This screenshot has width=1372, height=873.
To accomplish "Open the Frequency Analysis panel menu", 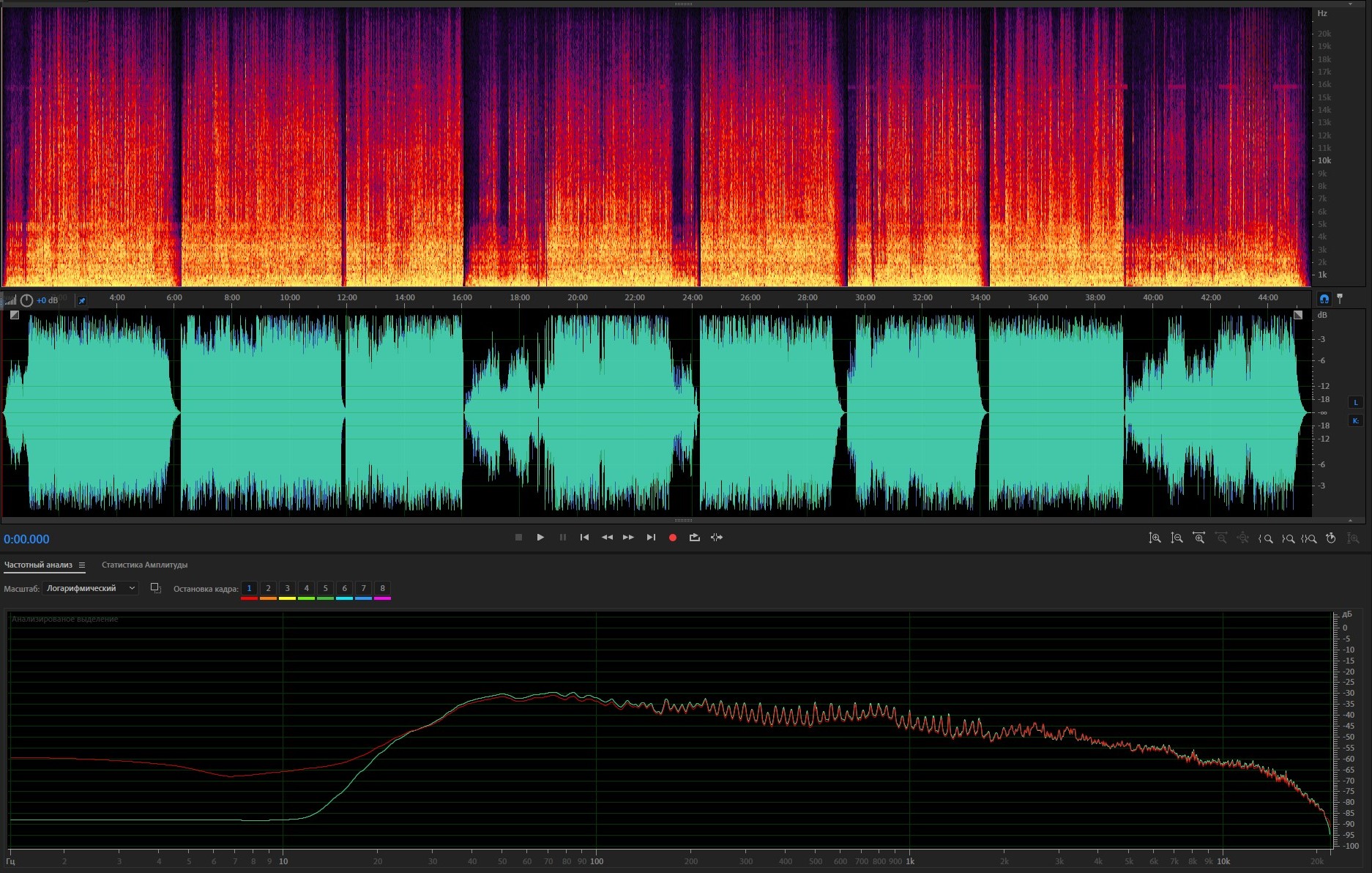I will (x=82, y=565).
